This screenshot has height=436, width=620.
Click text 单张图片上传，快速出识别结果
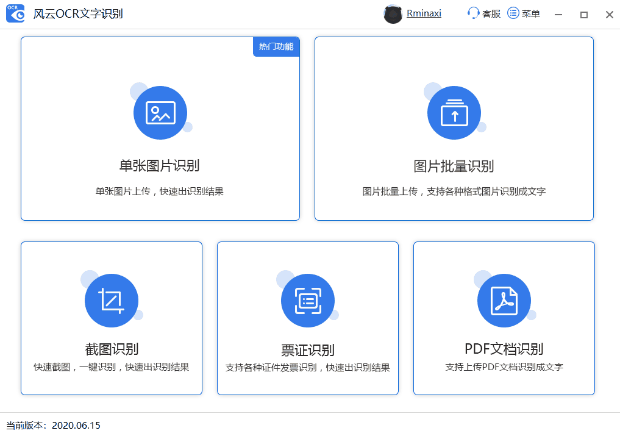pos(159,191)
